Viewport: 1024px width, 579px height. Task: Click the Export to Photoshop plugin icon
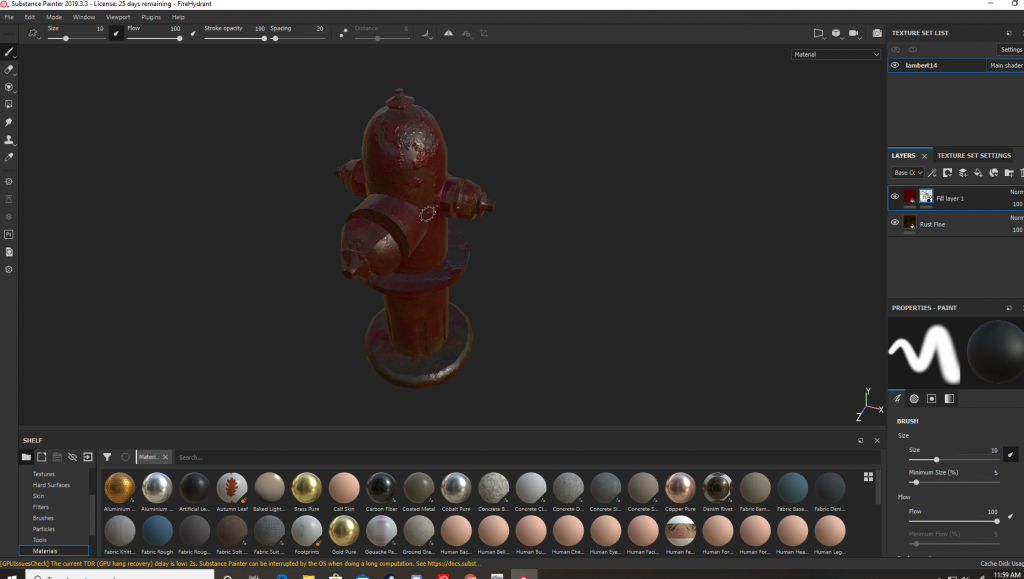[x=9, y=234]
